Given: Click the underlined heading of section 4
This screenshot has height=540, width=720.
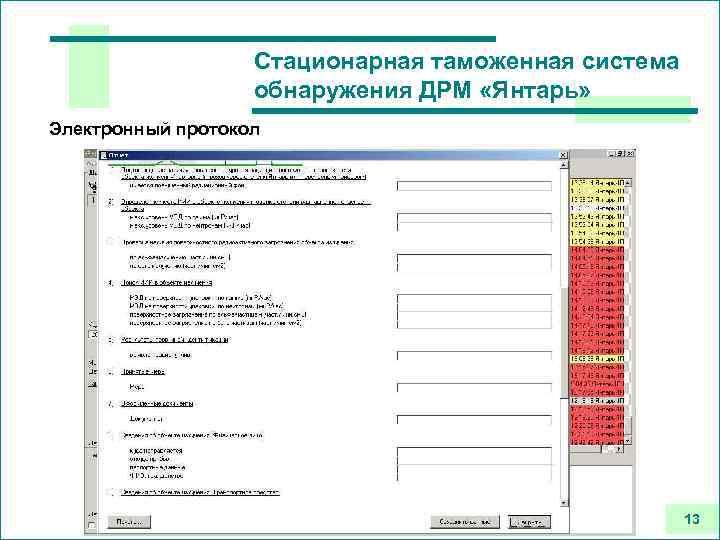Looking at the screenshot, I should (x=167, y=283).
